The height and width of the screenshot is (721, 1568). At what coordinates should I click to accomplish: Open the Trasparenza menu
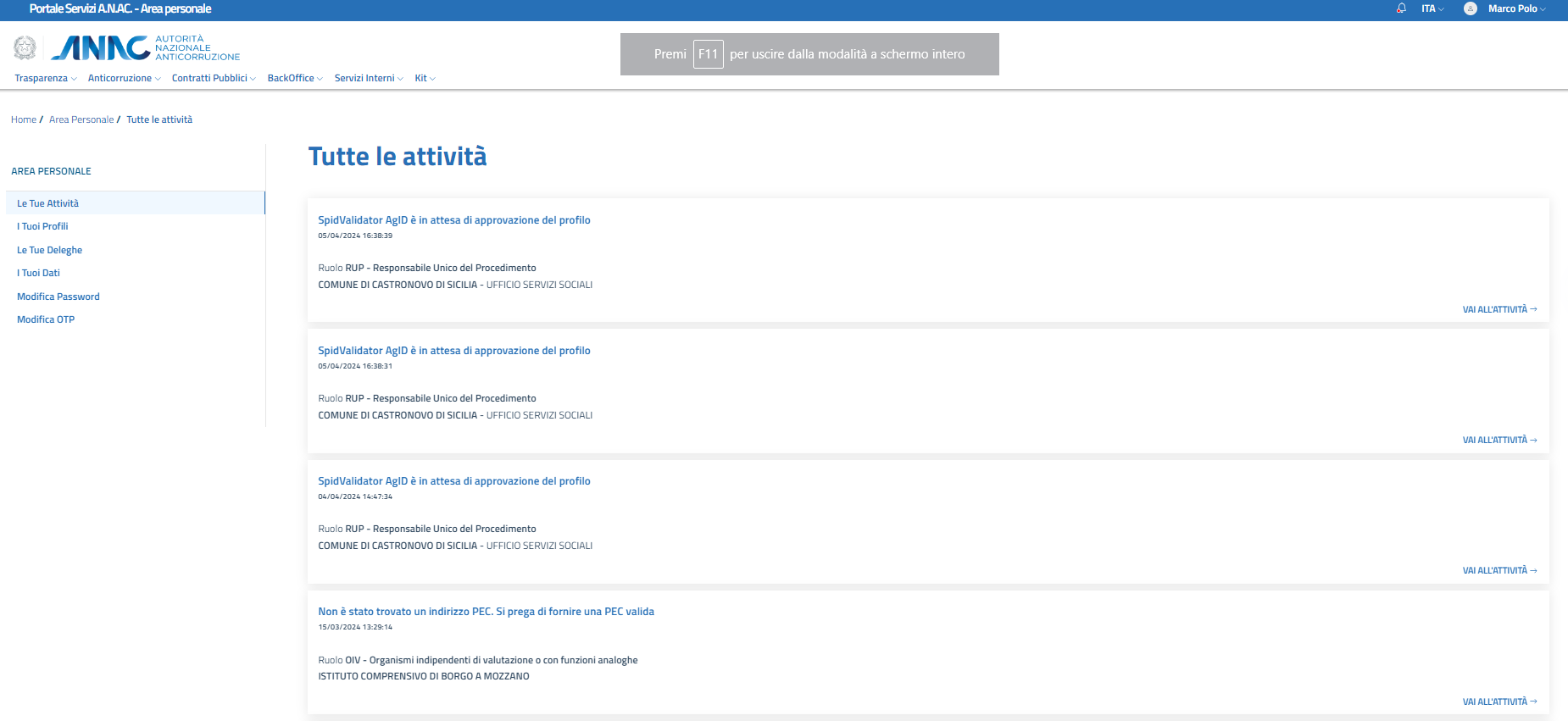(45, 78)
